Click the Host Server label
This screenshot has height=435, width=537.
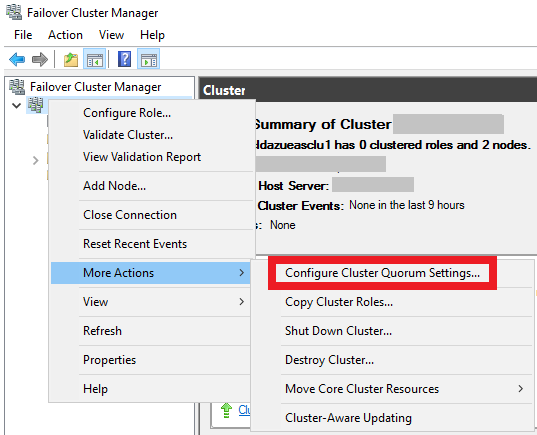(x=293, y=186)
